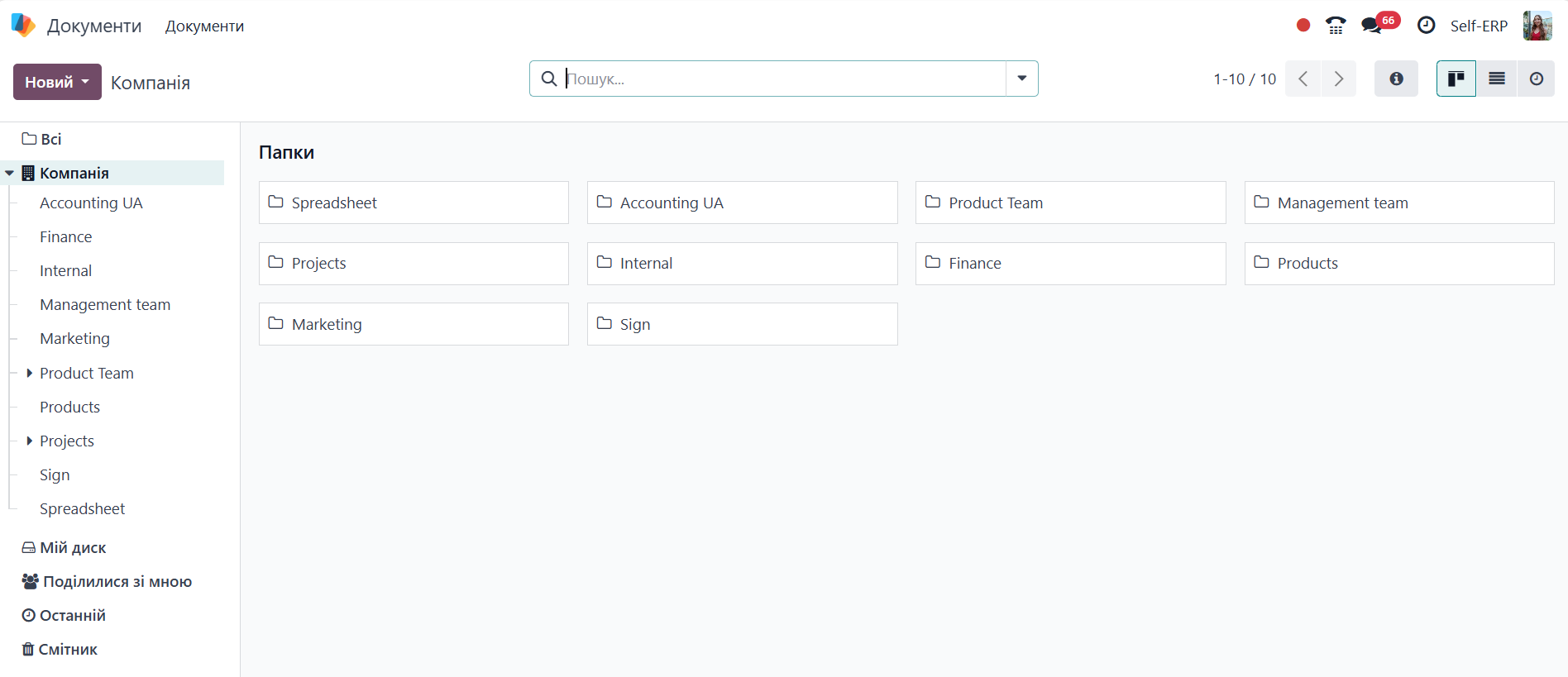Switch to kanban view
This screenshot has height=677, width=1568.
tap(1456, 79)
